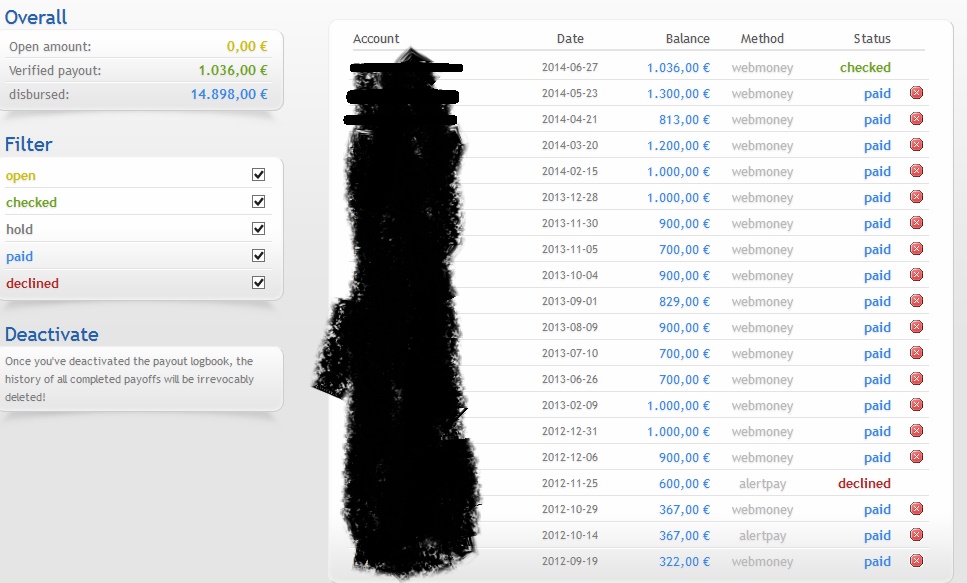Image resolution: width=967 pixels, height=583 pixels.
Task: Click the date 2012-12-31
Action: 570,431
